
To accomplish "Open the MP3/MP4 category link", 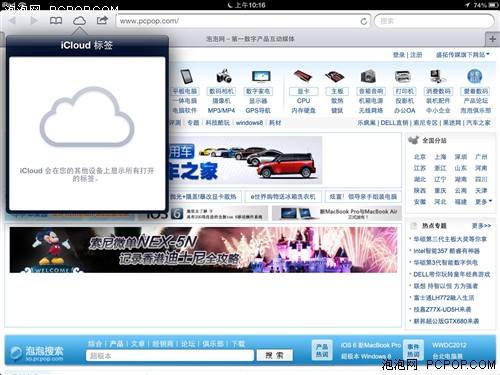I will click(221, 110).
